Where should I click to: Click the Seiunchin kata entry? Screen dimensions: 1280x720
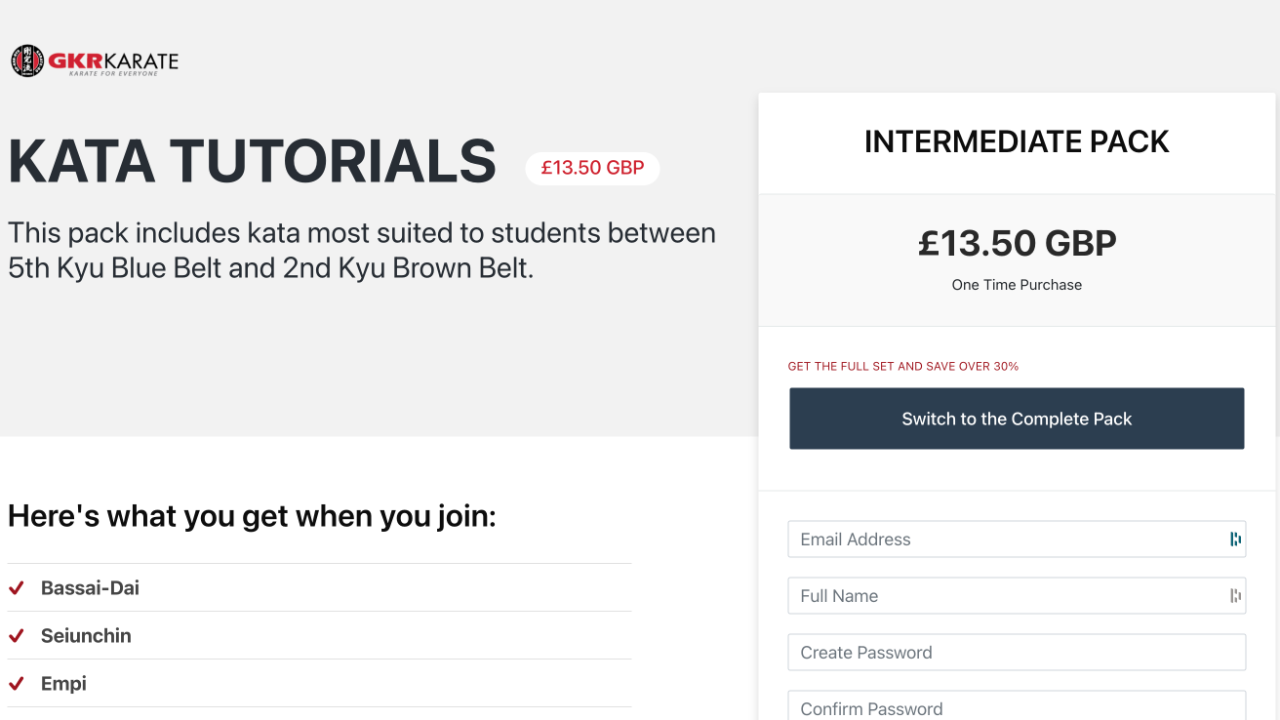point(86,636)
